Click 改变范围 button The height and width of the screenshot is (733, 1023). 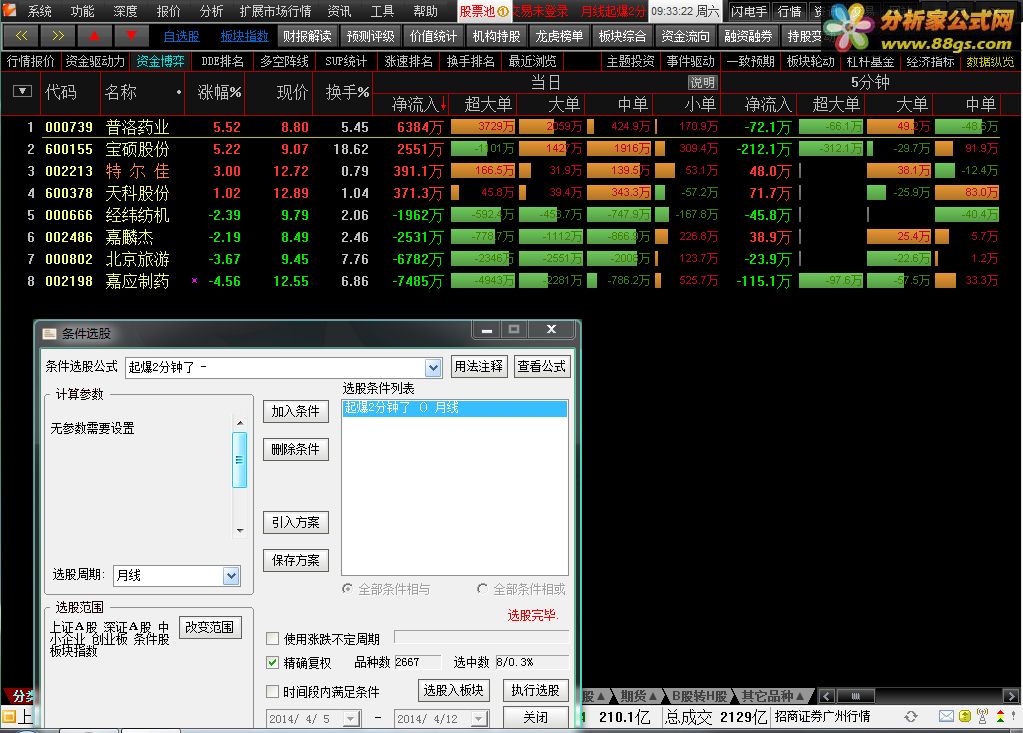pyautogui.click(x=210, y=627)
